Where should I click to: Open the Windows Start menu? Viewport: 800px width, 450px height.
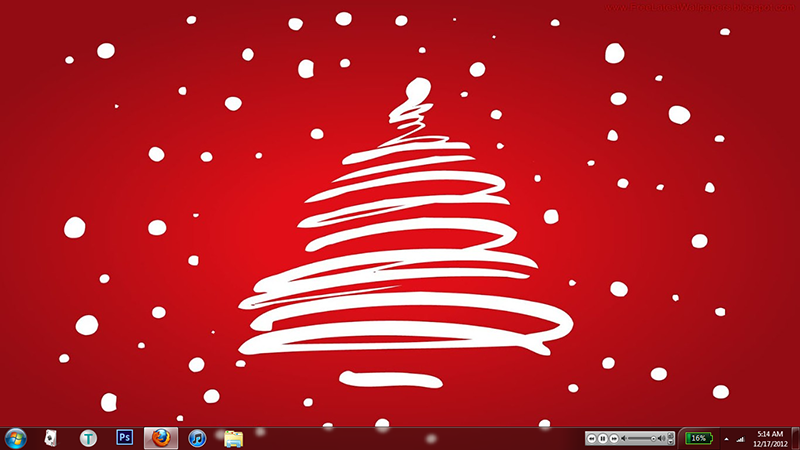click(16, 438)
